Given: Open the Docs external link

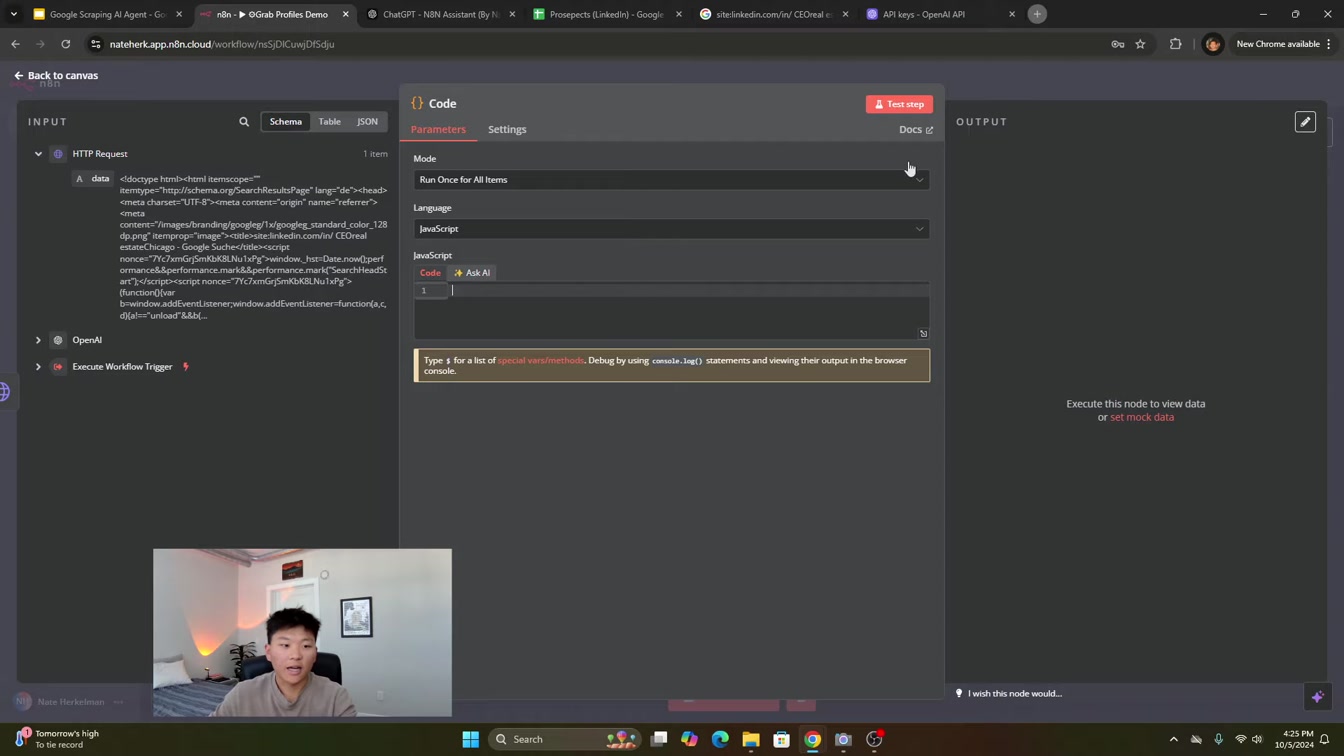Looking at the screenshot, I should coord(915,129).
